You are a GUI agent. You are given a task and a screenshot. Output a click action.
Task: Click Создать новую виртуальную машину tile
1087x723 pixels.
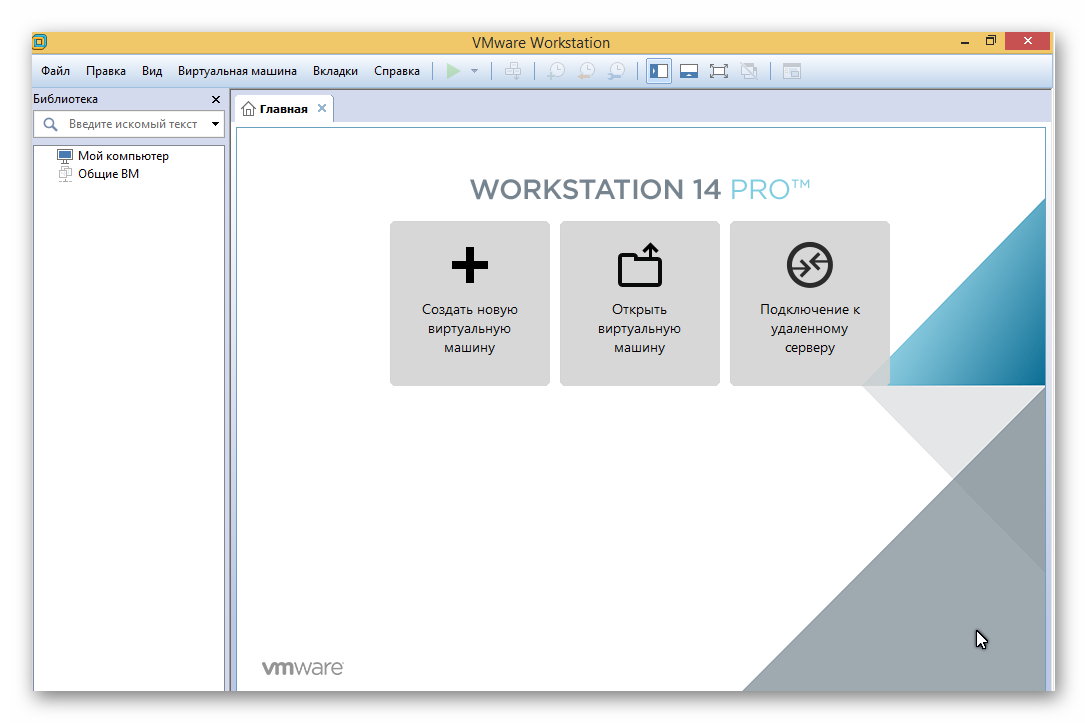point(470,303)
